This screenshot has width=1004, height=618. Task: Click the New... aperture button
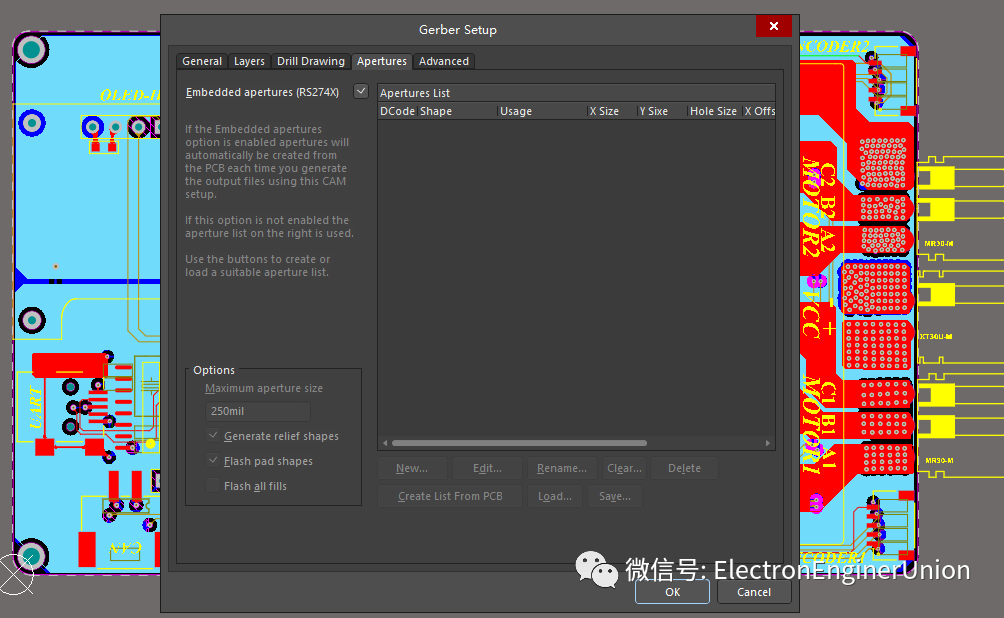coord(411,468)
